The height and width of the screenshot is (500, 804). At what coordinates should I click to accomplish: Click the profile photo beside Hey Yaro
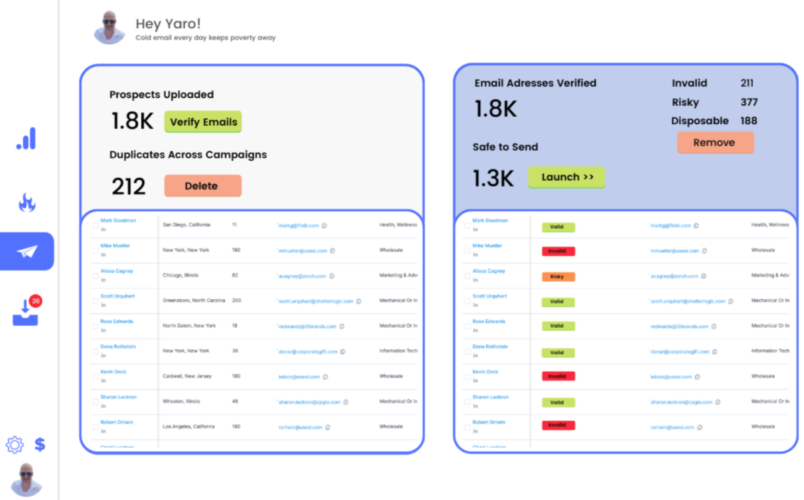pyautogui.click(x=109, y=27)
